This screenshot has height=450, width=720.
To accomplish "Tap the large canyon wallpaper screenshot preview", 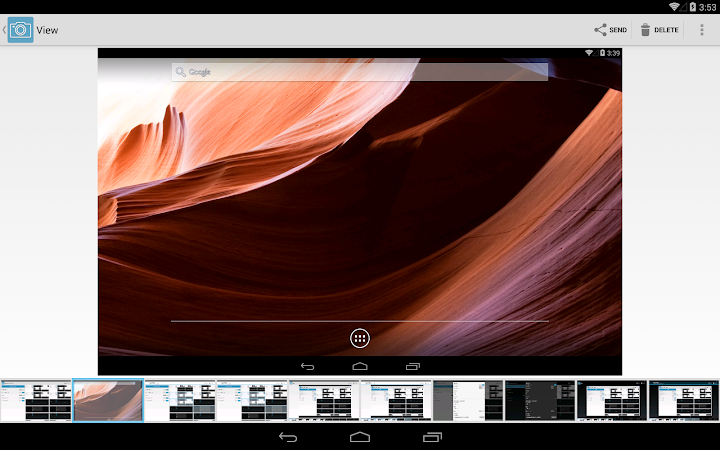I will pyautogui.click(x=360, y=212).
